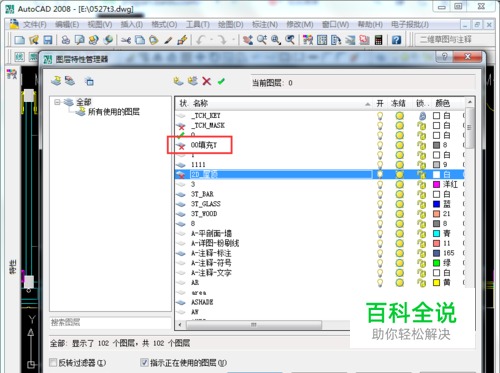500x373 pixels.
Task: Open the Undo history dropdown arrow
Action: [211, 40]
